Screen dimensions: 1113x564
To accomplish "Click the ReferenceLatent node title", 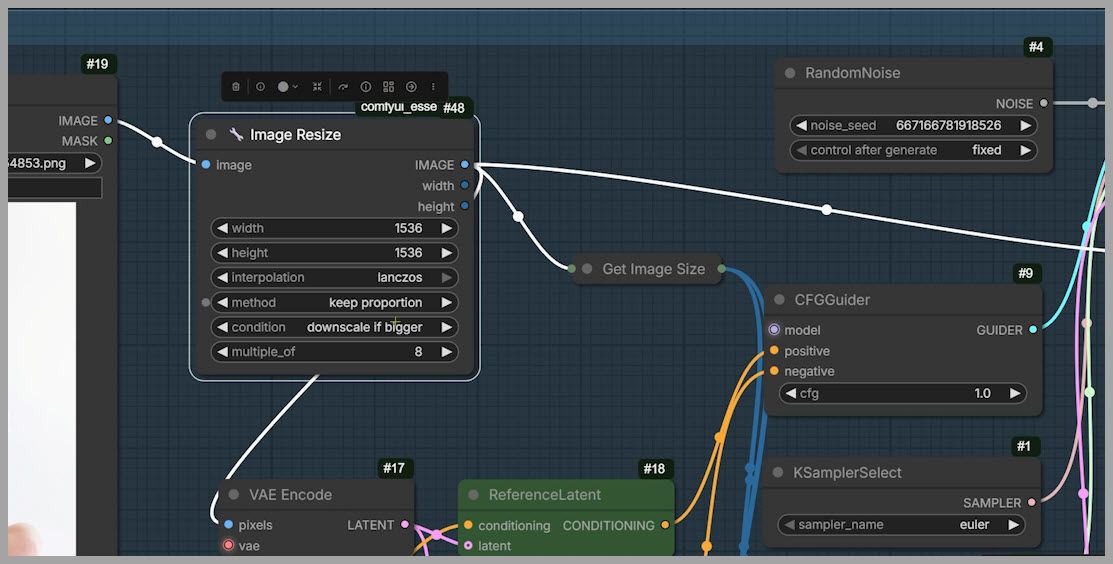I will [544, 495].
